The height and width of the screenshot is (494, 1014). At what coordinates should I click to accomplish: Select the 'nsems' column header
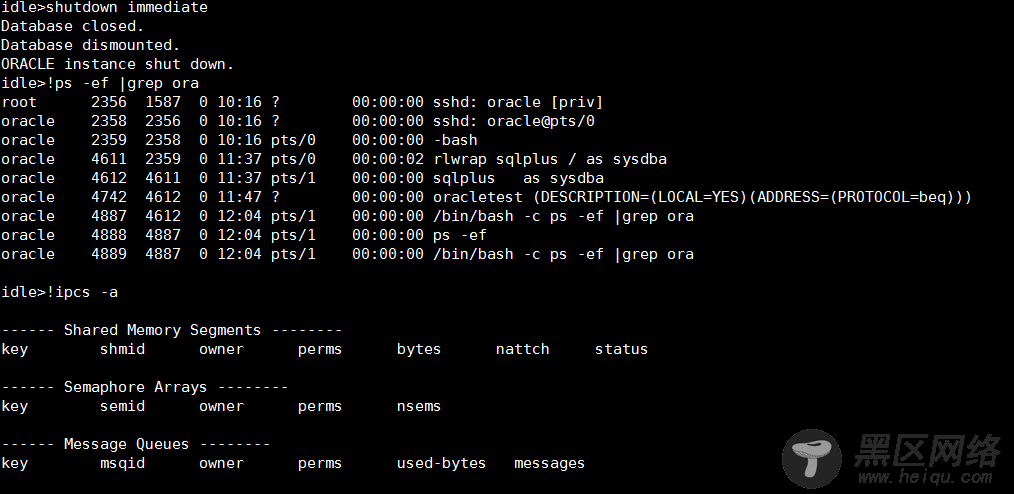tap(418, 406)
